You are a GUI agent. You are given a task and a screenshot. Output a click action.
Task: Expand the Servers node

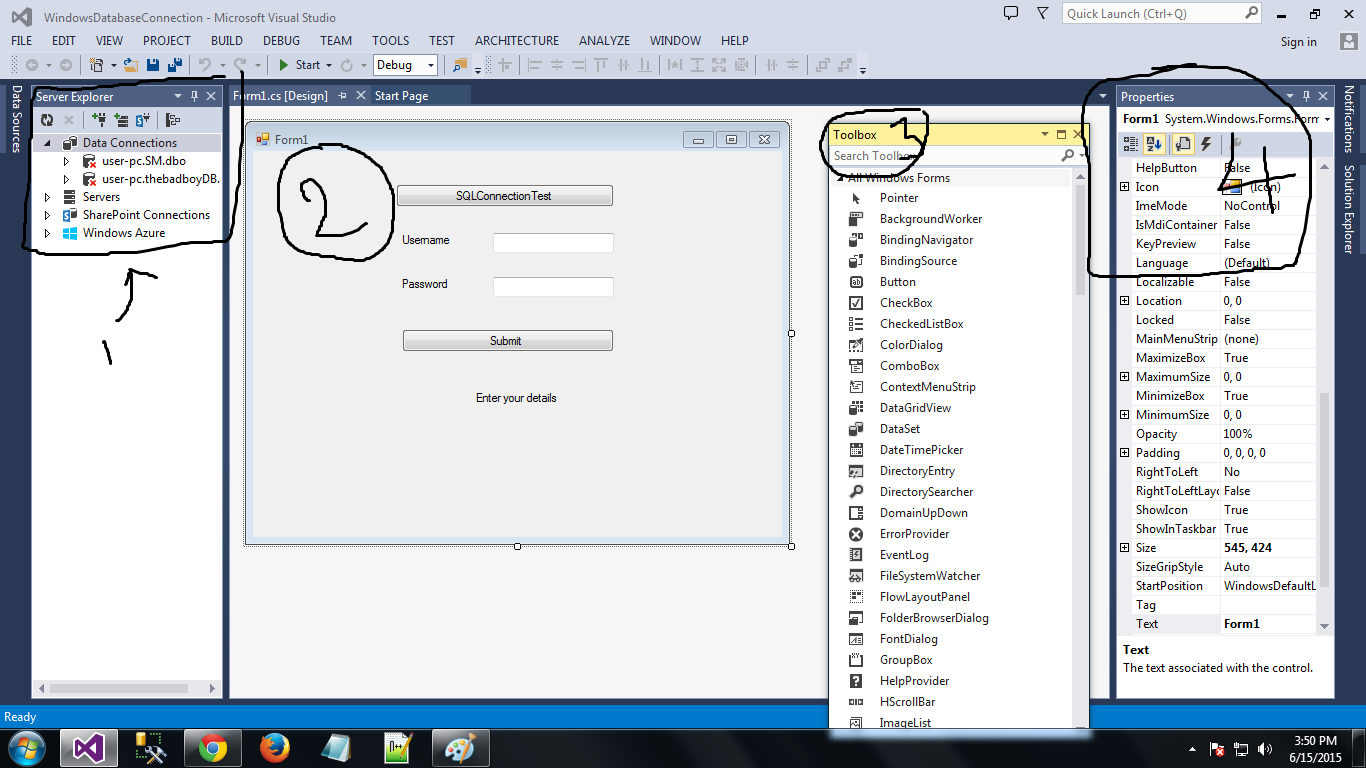point(47,196)
